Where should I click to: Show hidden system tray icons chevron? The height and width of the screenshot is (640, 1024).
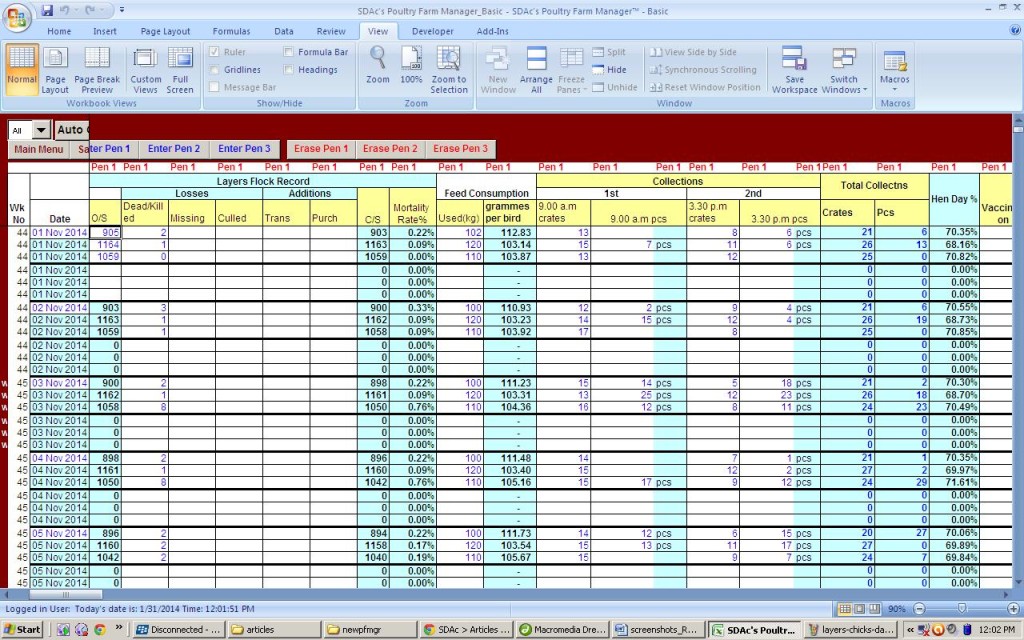910,630
